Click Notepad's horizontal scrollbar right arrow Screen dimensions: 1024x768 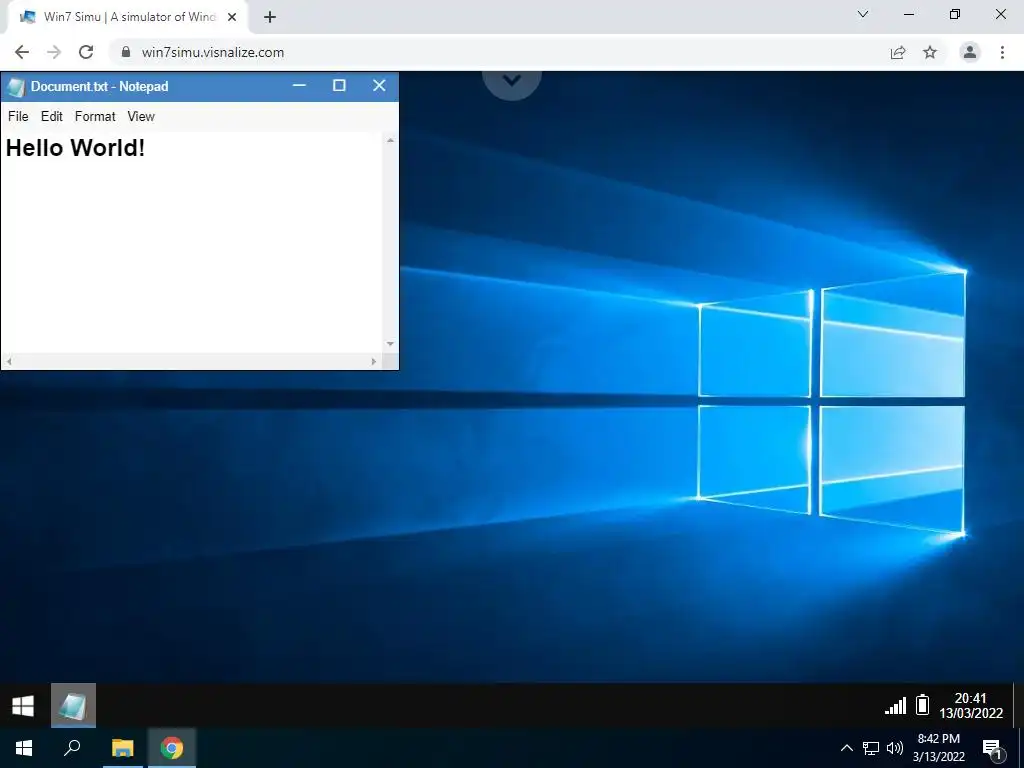(x=374, y=361)
